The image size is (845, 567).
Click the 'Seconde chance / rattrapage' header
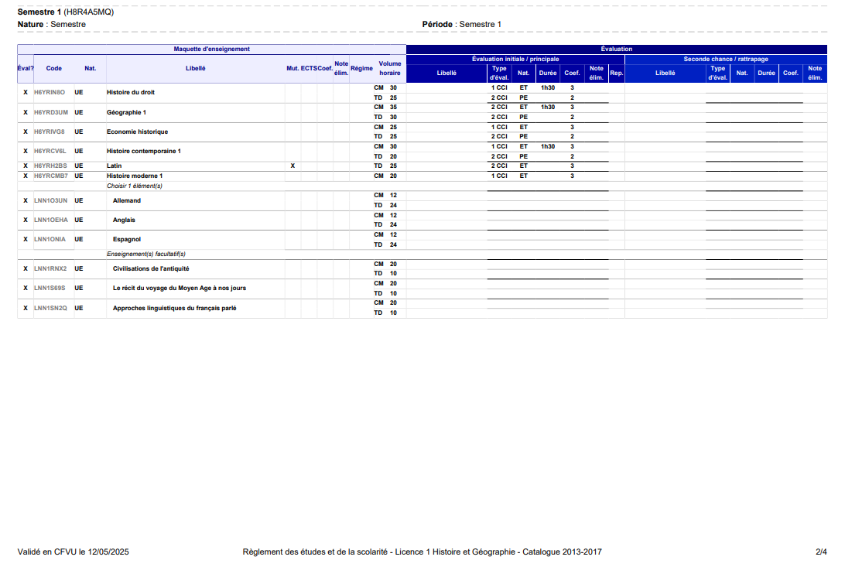(726, 59)
